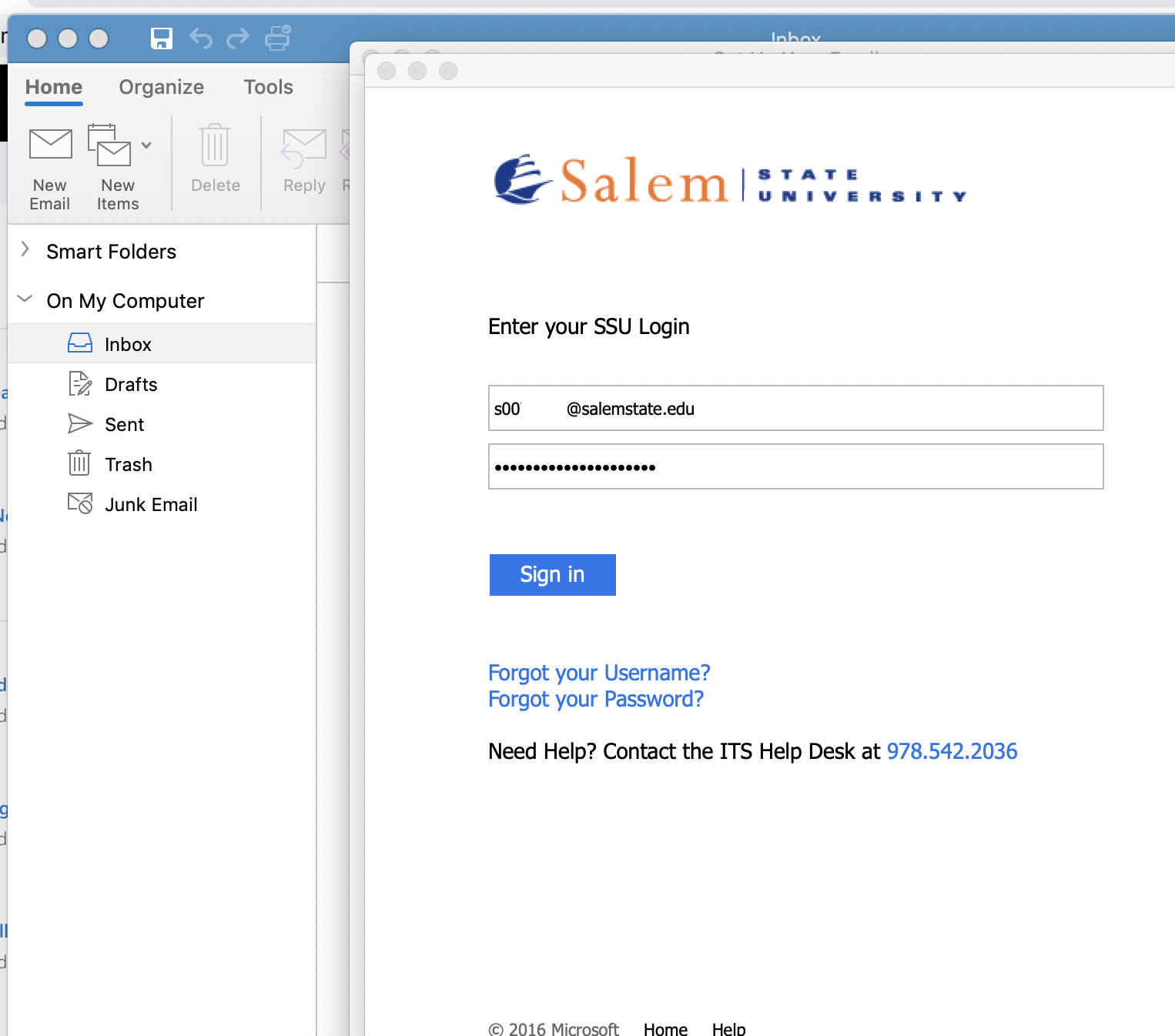Open the Organize ribbon tab
This screenshot has width=1175, height=1036.
[x=162, y=87]
